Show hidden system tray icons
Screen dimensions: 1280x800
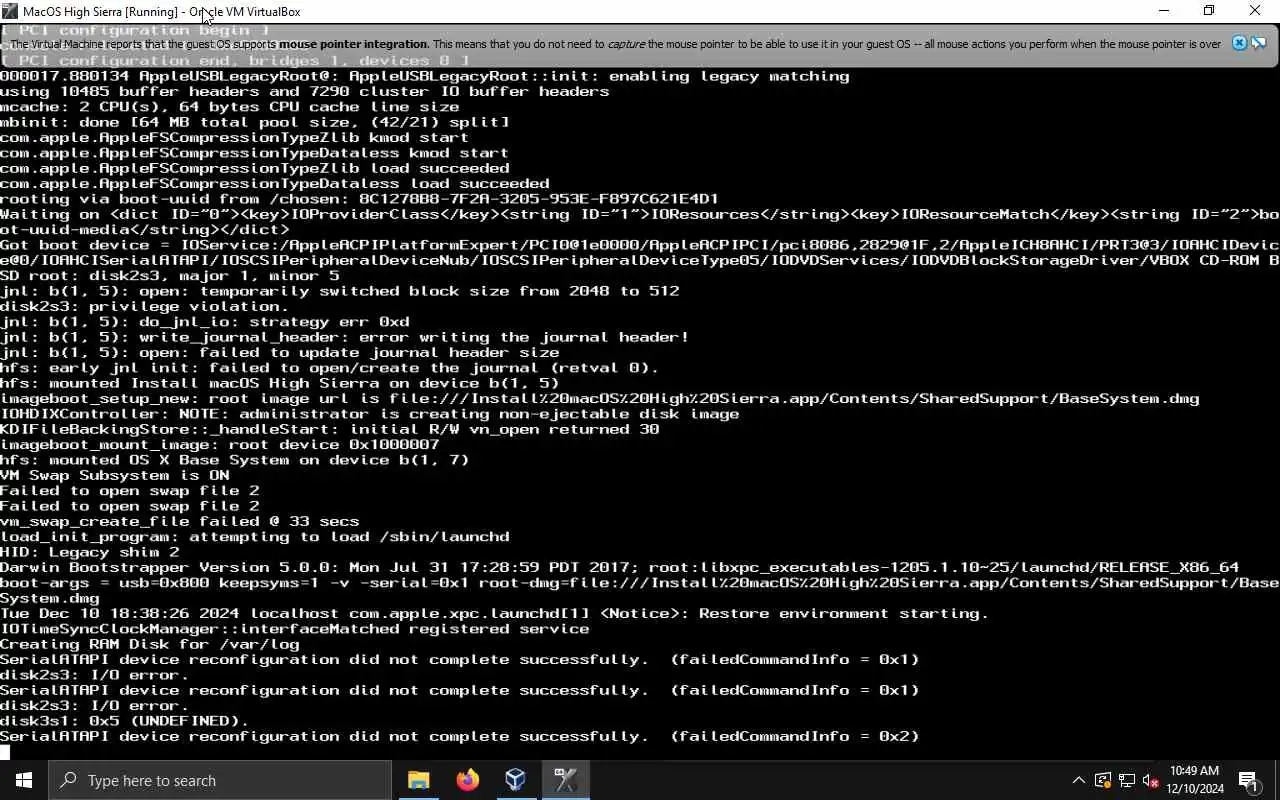click(x=1078, y=780)
